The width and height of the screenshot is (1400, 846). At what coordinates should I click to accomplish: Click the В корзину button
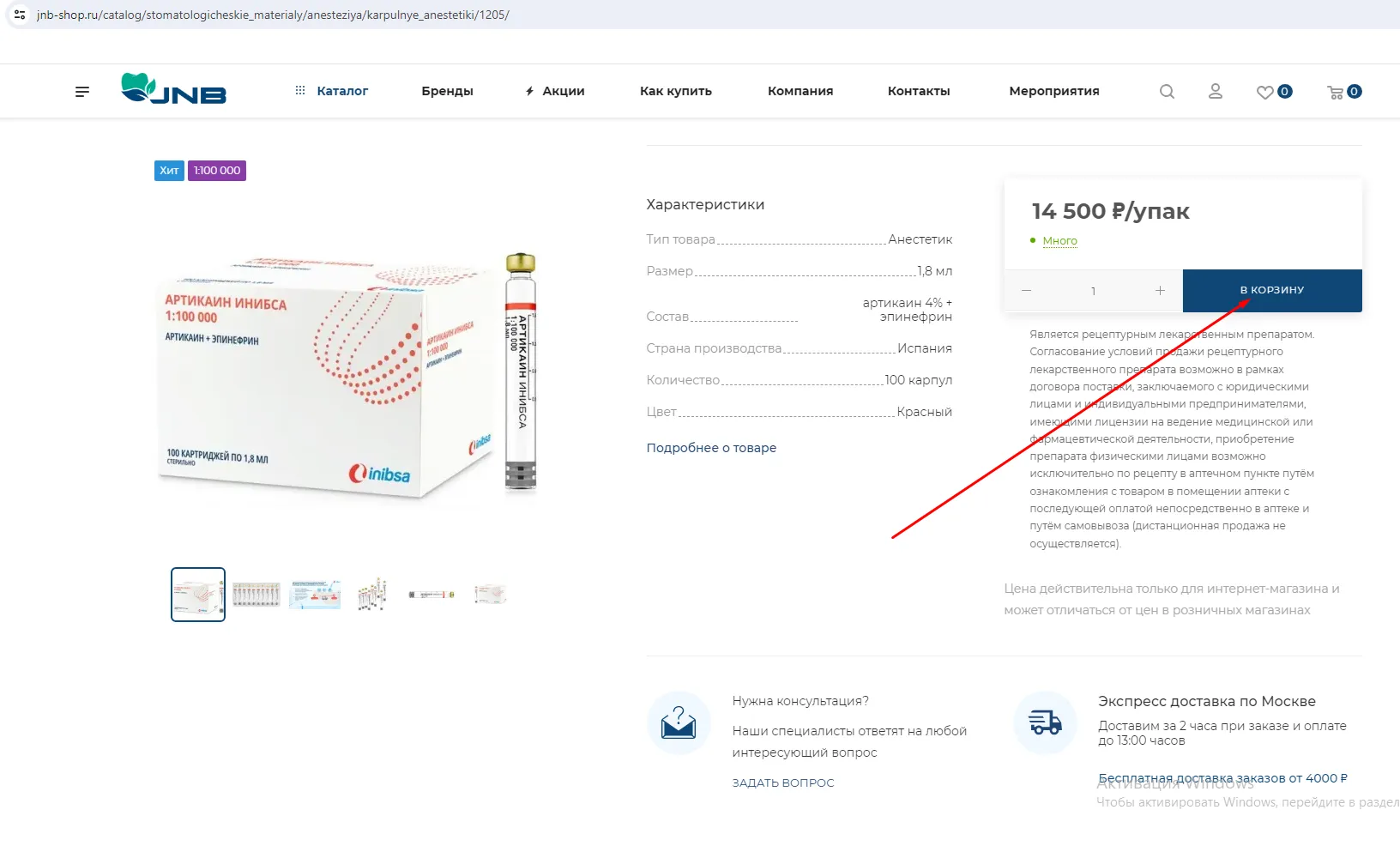click(x=1272, y=291)
